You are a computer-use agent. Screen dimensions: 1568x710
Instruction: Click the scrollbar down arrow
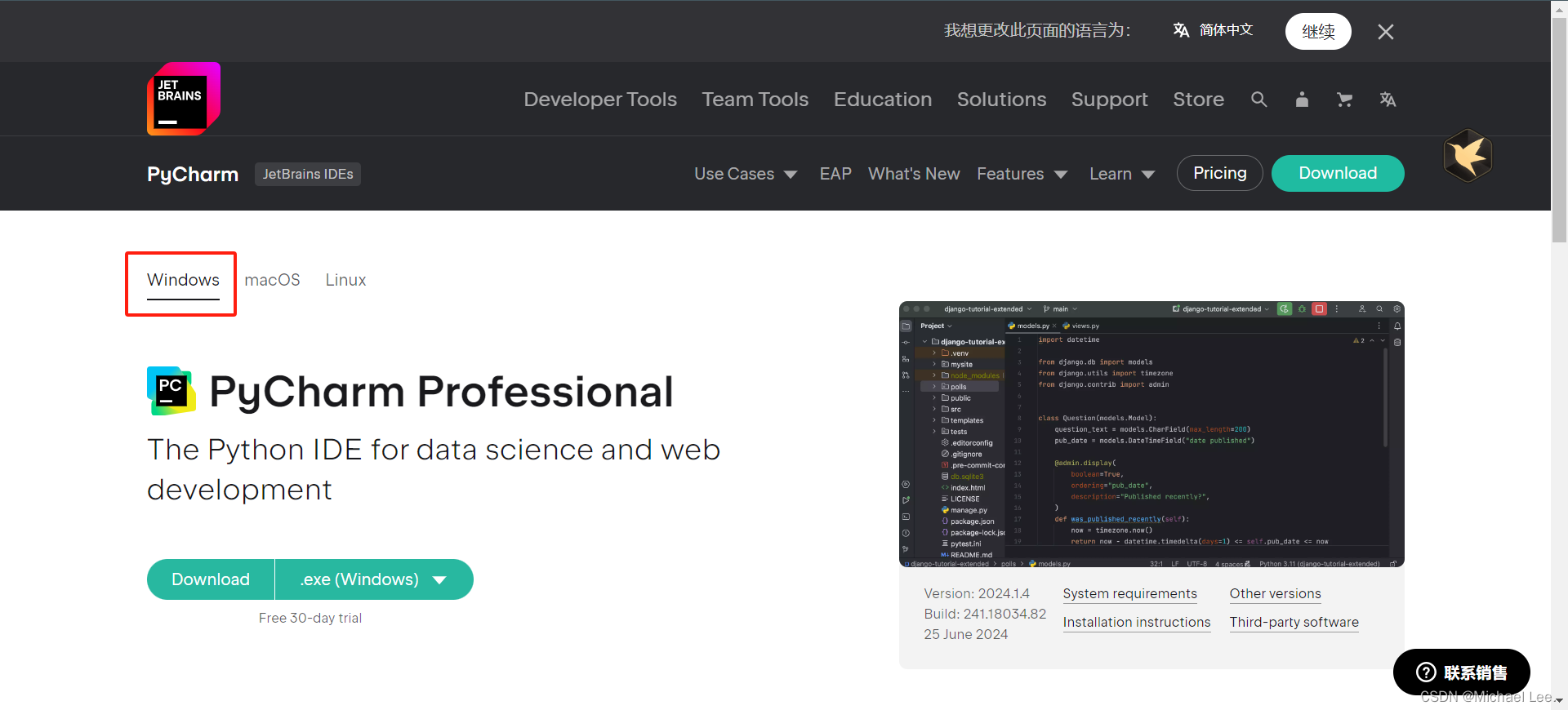[1559, 700]
